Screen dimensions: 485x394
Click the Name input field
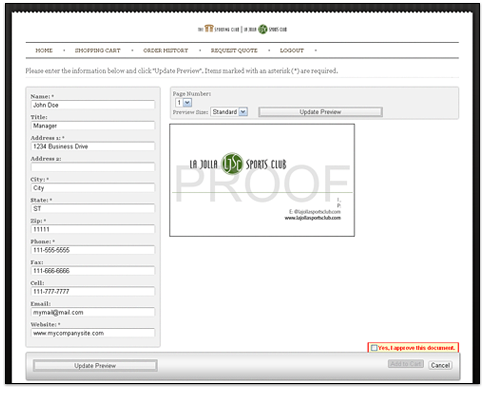pos(93,105)
